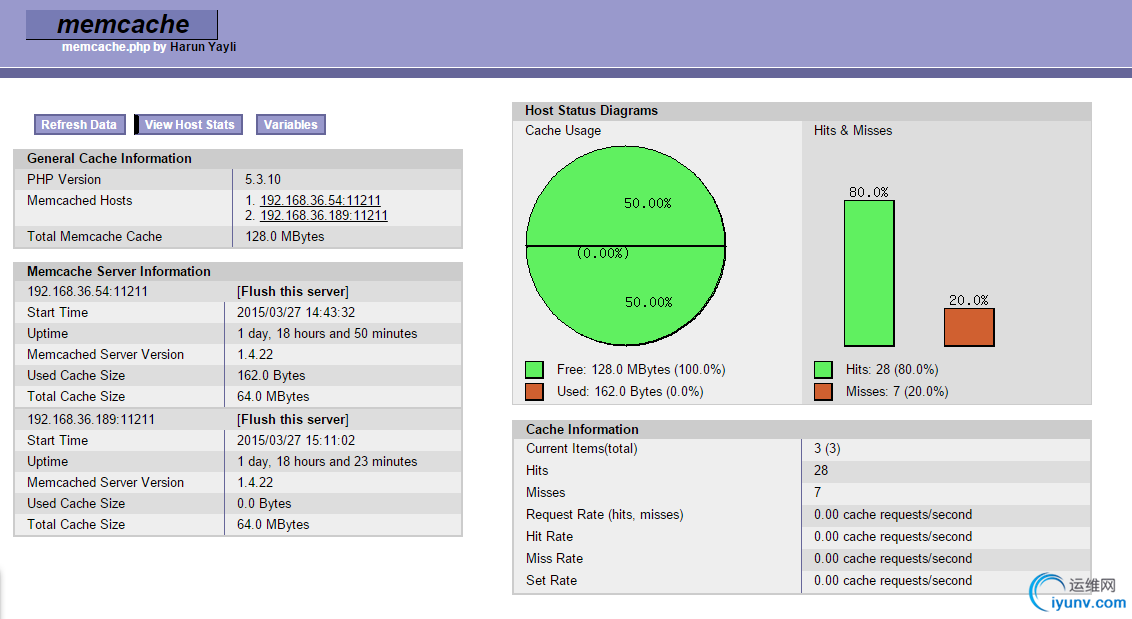Select Total Memcache Cache value 128.0 MBytes
The image size is (1132, 619).
tap(284, 236)
